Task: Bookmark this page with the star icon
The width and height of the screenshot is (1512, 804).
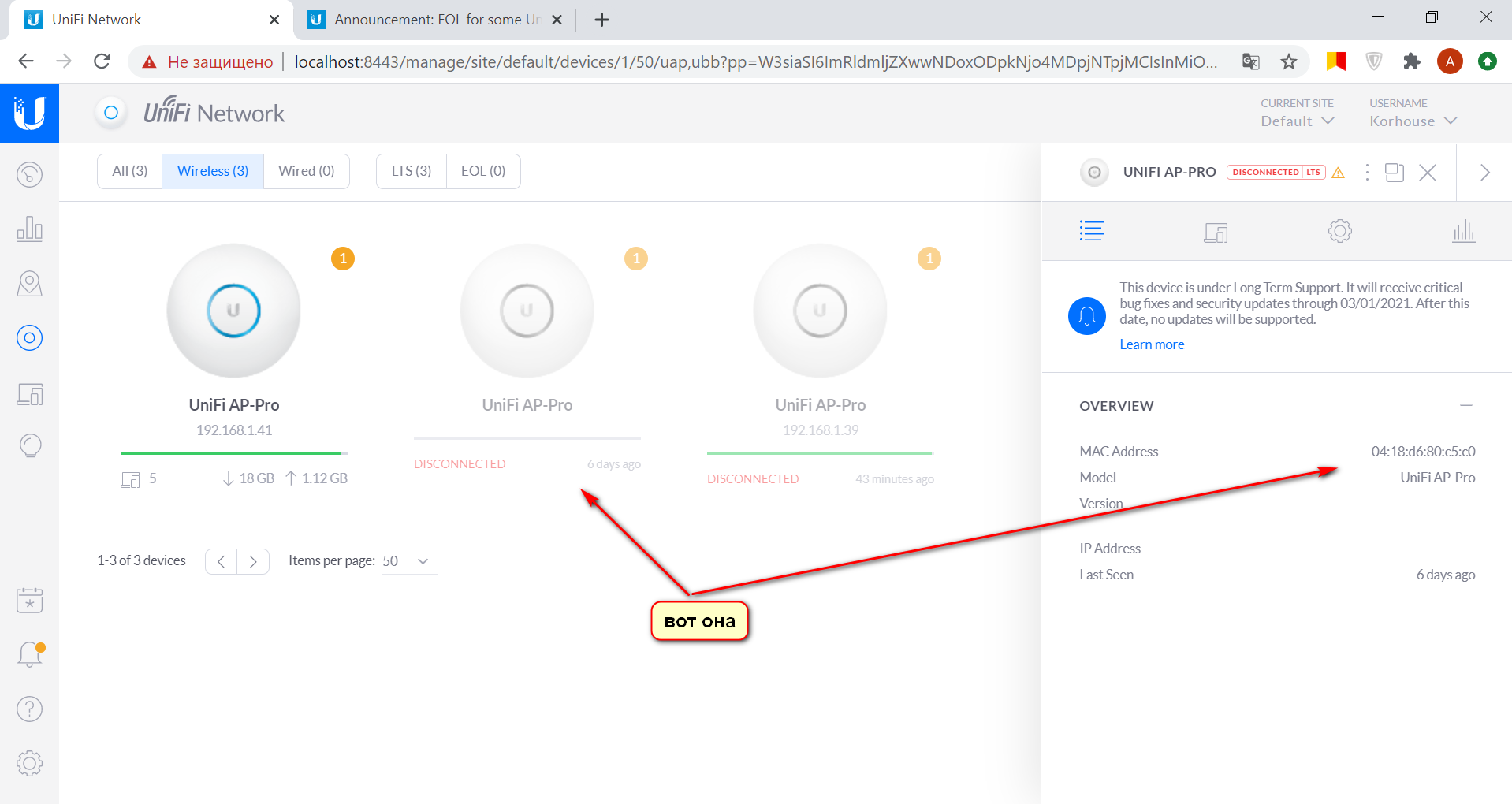Action: [1288, 61]
